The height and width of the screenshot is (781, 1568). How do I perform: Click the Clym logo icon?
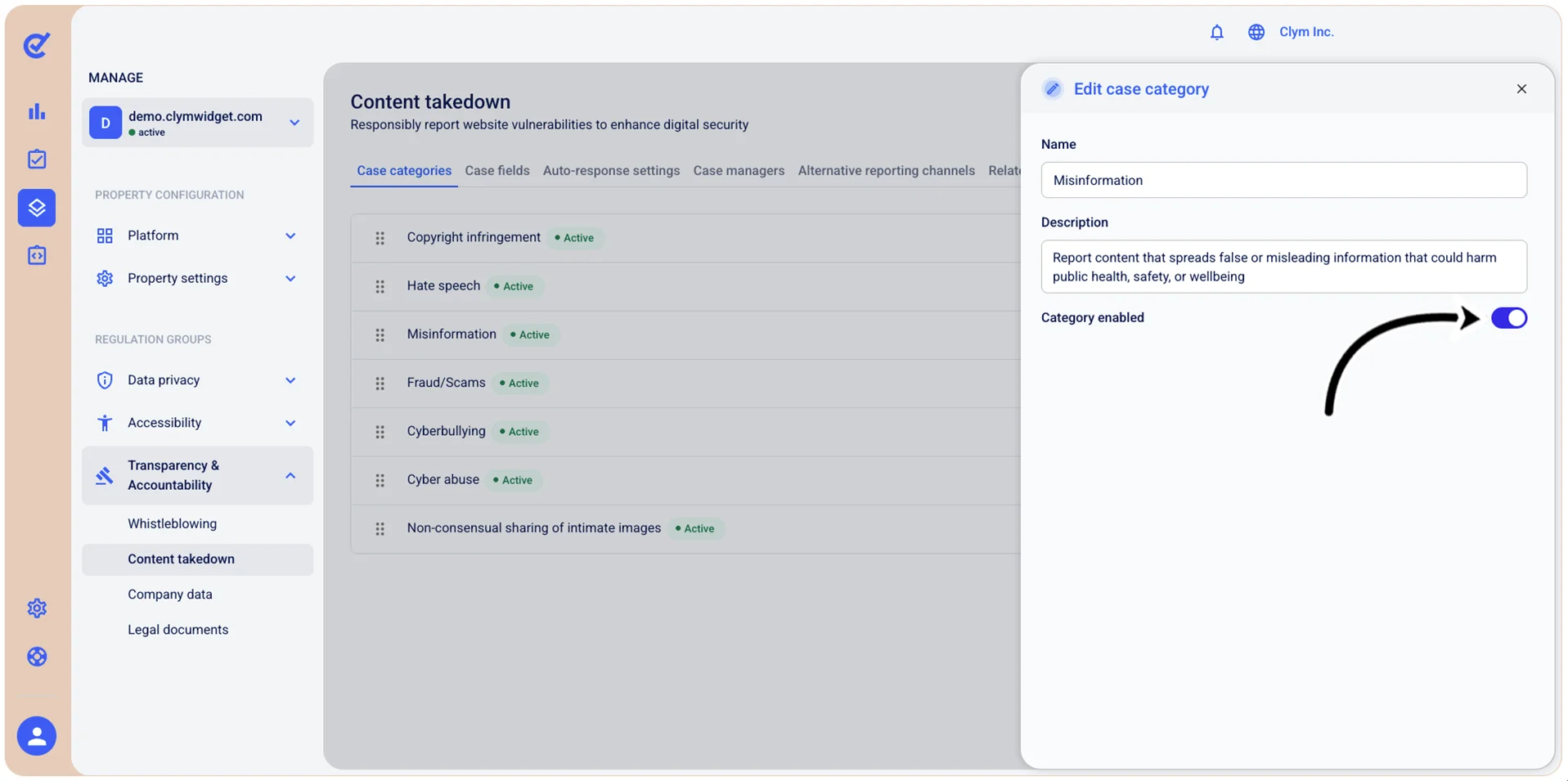pyautogui.click(x=37, y=45)
